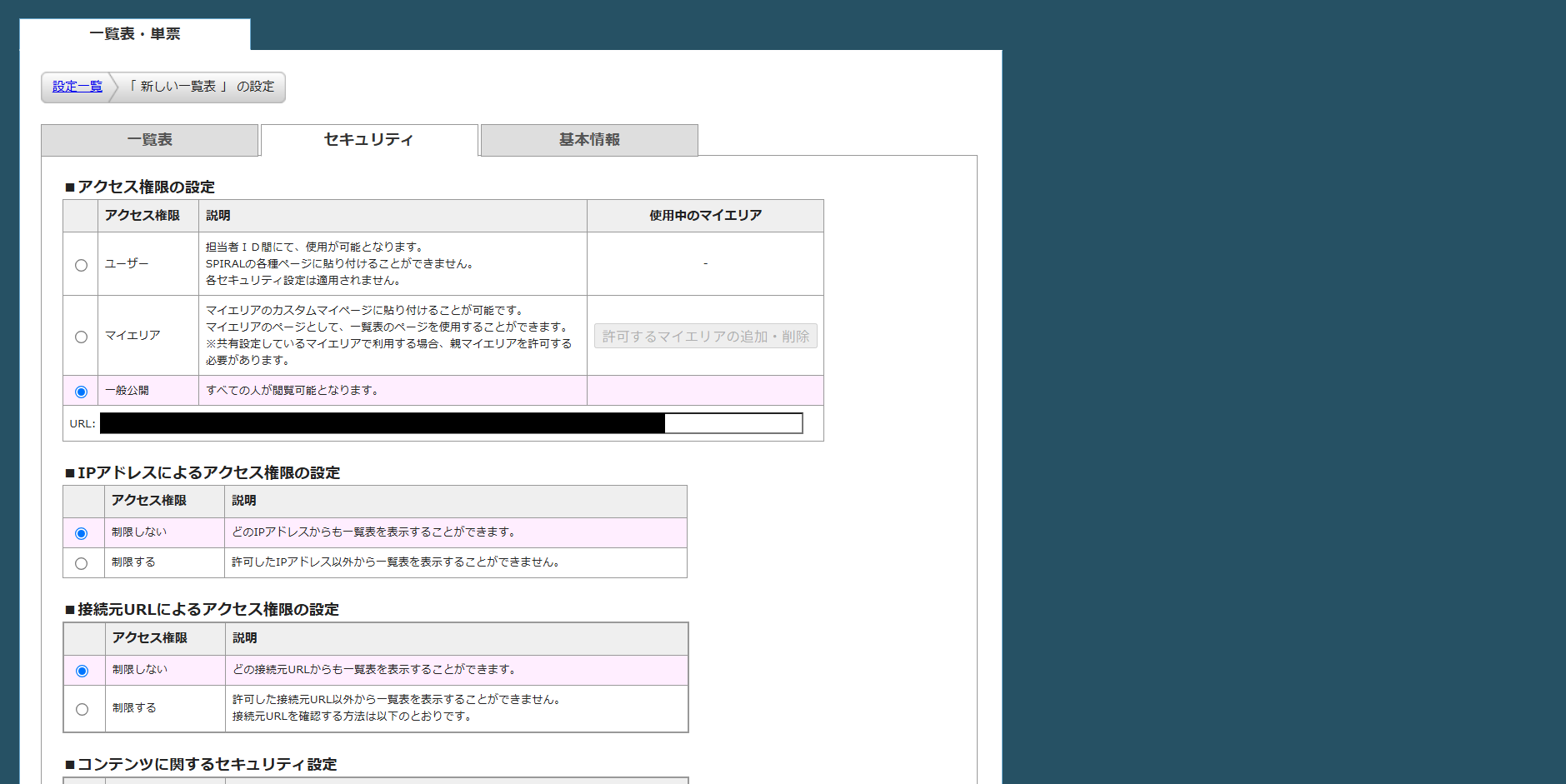Click 許可するマイエリアの追加・削除 button
1566x784 pixels.
click(705, 336)
